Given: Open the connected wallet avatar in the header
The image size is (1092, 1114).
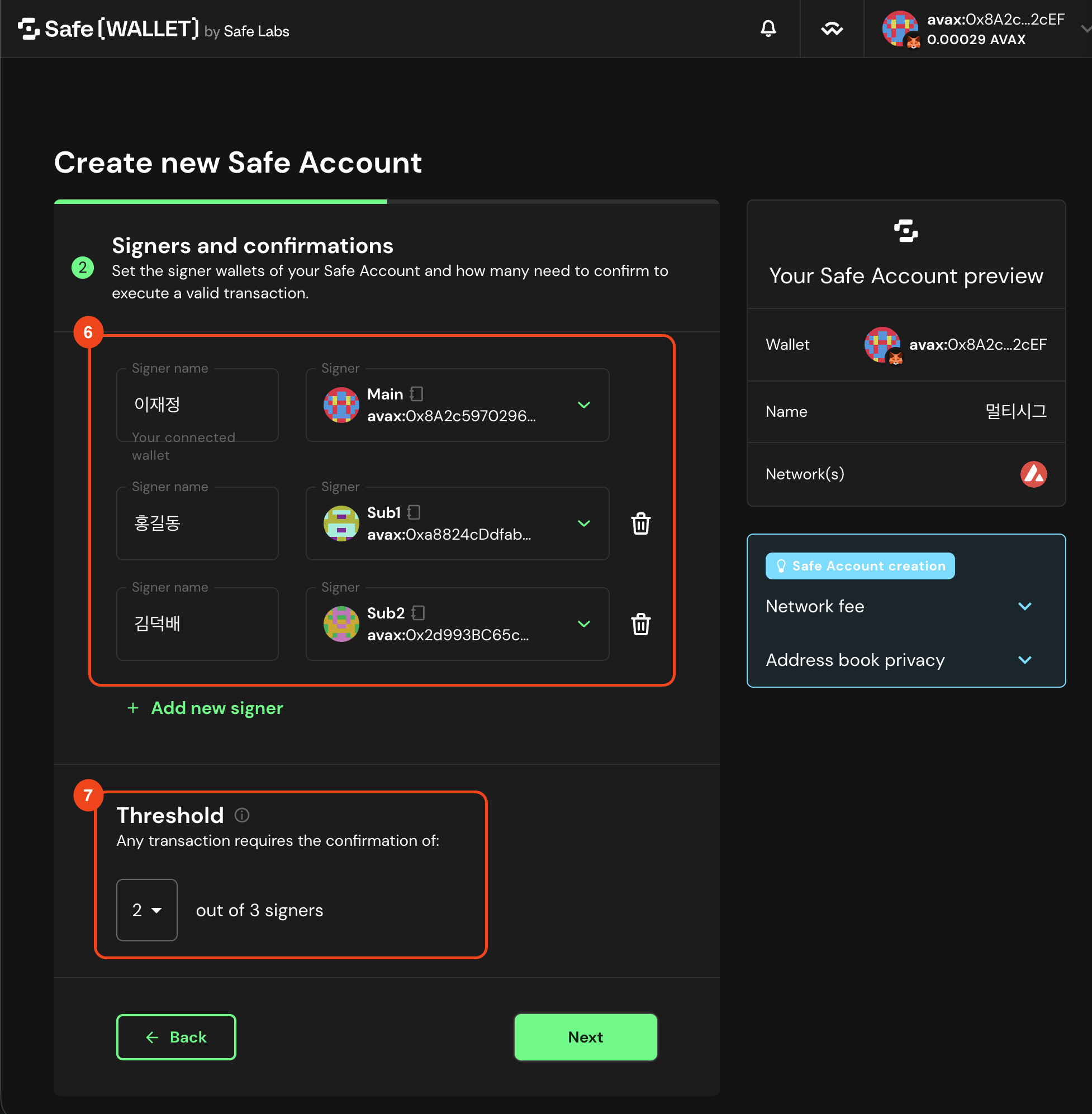Looking at the screenshot, I should tap(900, 28).
